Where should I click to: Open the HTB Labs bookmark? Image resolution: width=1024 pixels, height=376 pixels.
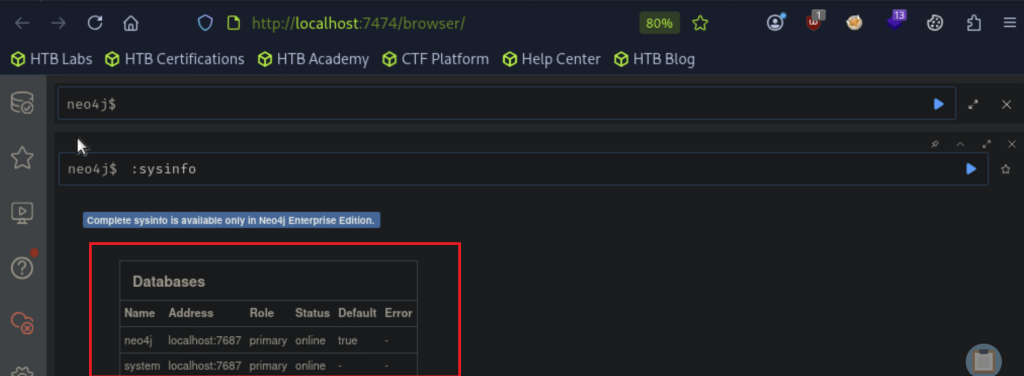[x=52, y=59]
